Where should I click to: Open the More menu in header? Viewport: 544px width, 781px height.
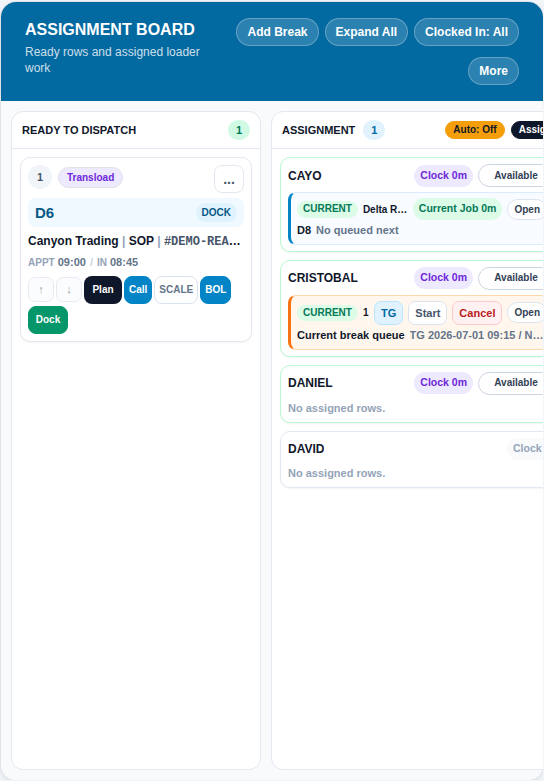[493, 71]
